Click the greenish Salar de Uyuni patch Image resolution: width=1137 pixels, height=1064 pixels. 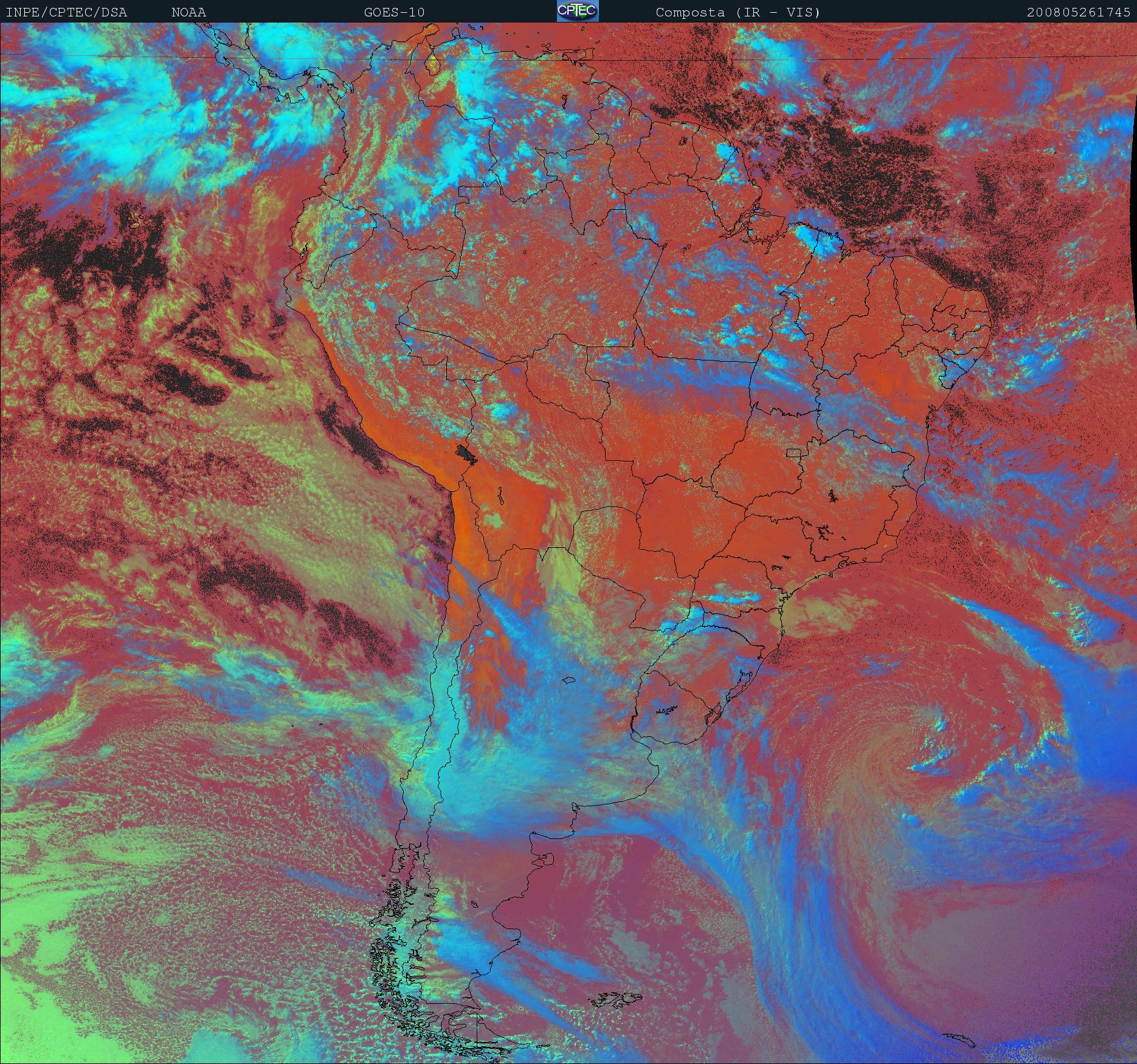492,520
